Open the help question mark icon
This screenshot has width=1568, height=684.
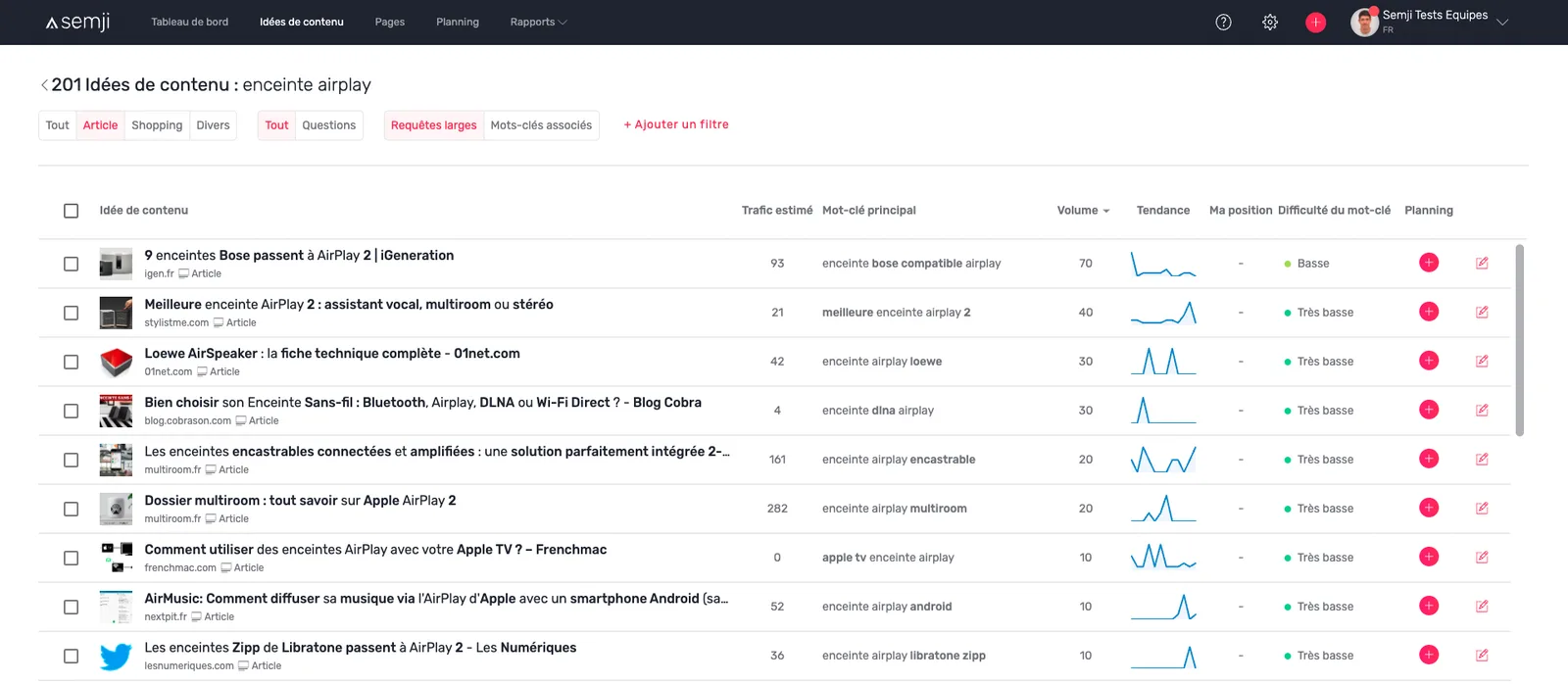click(x=1223, y=23)
